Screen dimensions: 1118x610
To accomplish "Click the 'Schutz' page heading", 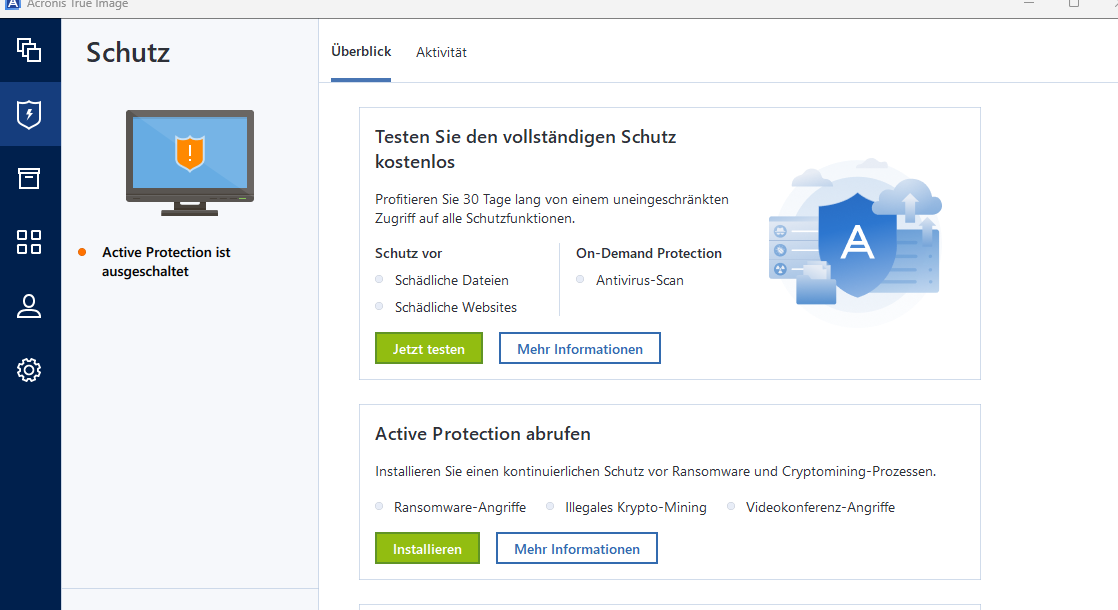I will [x=128, y=53].
